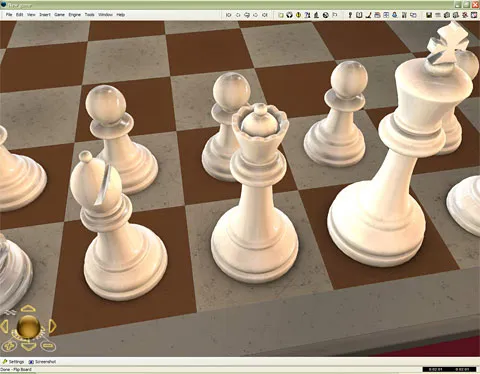
Task: Open the File menu
Action: click(9, 15)
